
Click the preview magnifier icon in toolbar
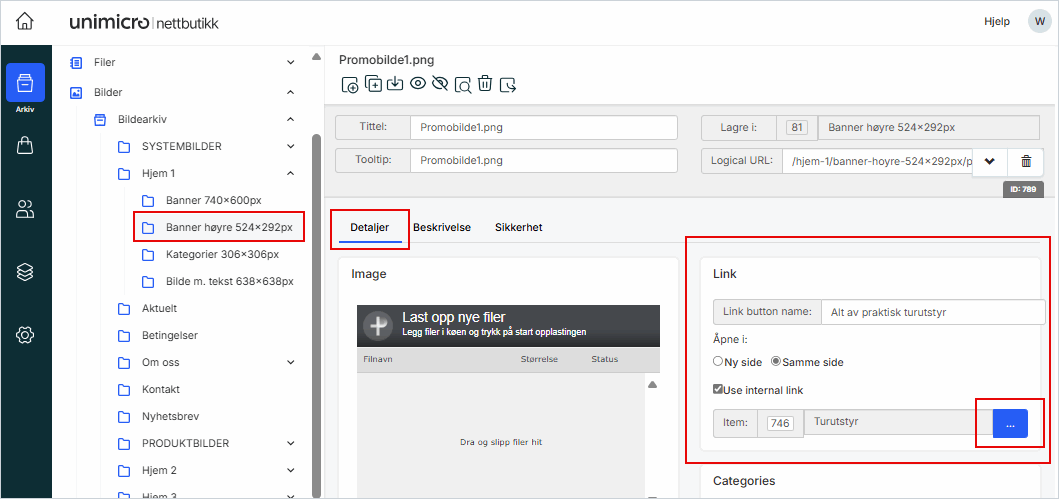pyautogui.click(x=463, y=84)
